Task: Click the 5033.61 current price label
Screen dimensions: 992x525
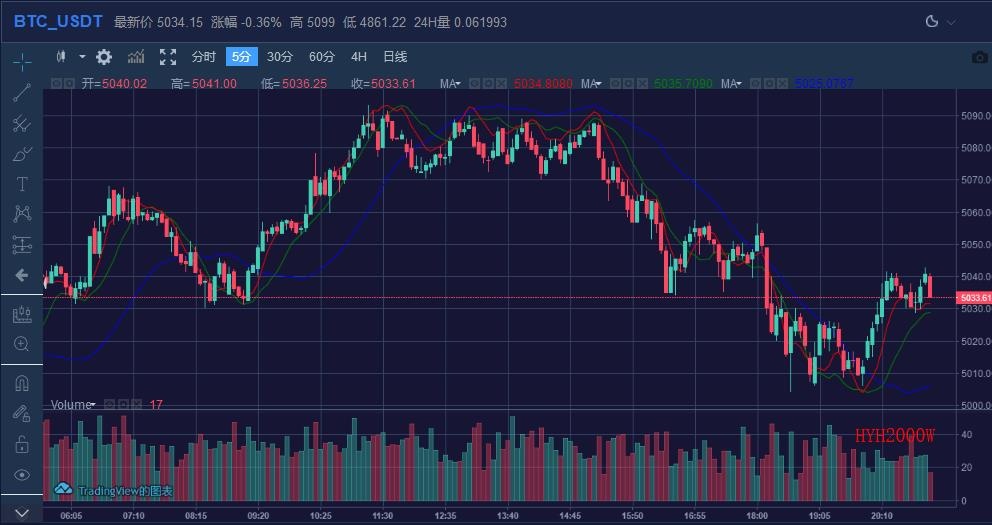Action: [974, 298]
